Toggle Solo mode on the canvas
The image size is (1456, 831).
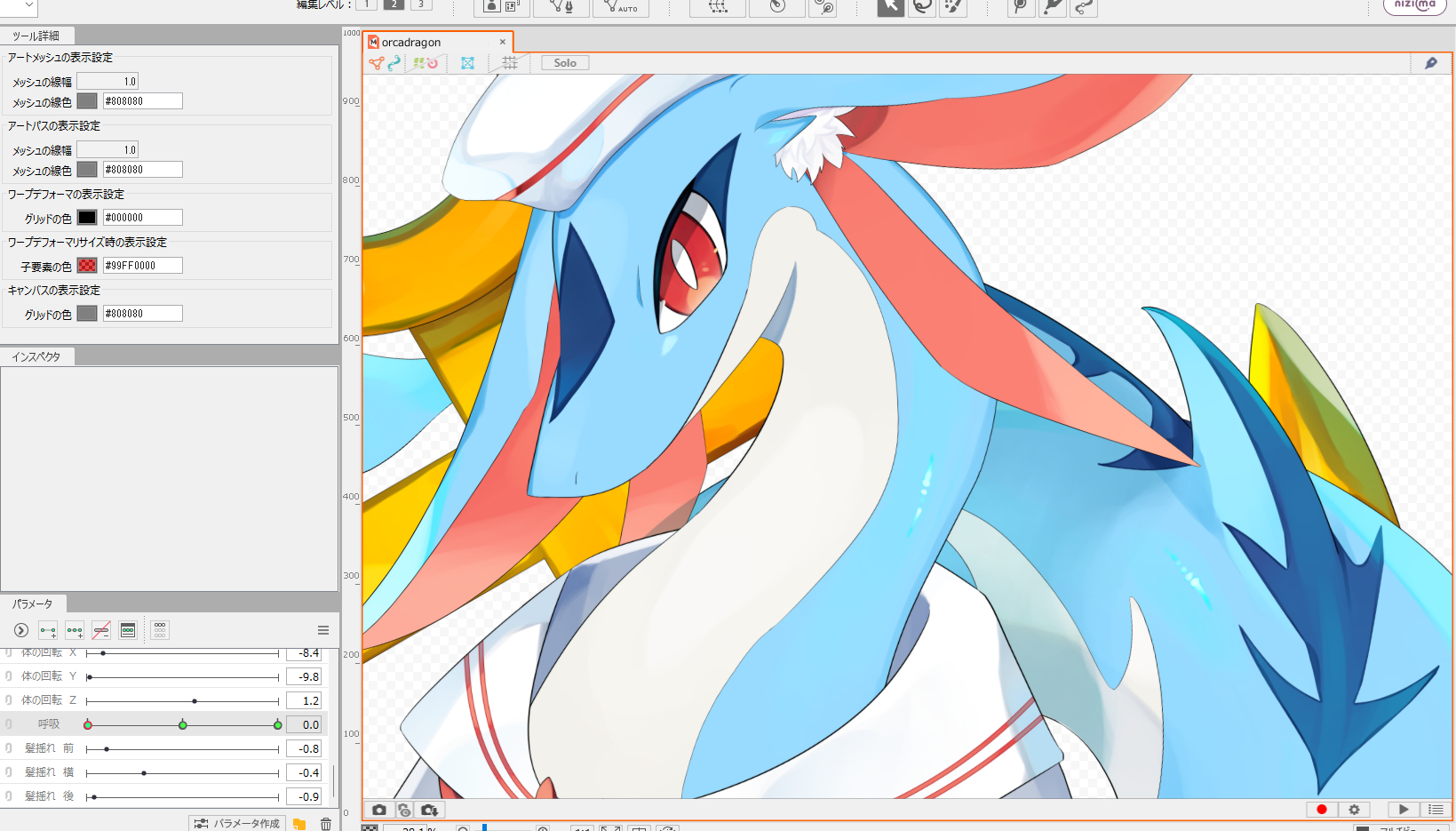click(565, 63)
